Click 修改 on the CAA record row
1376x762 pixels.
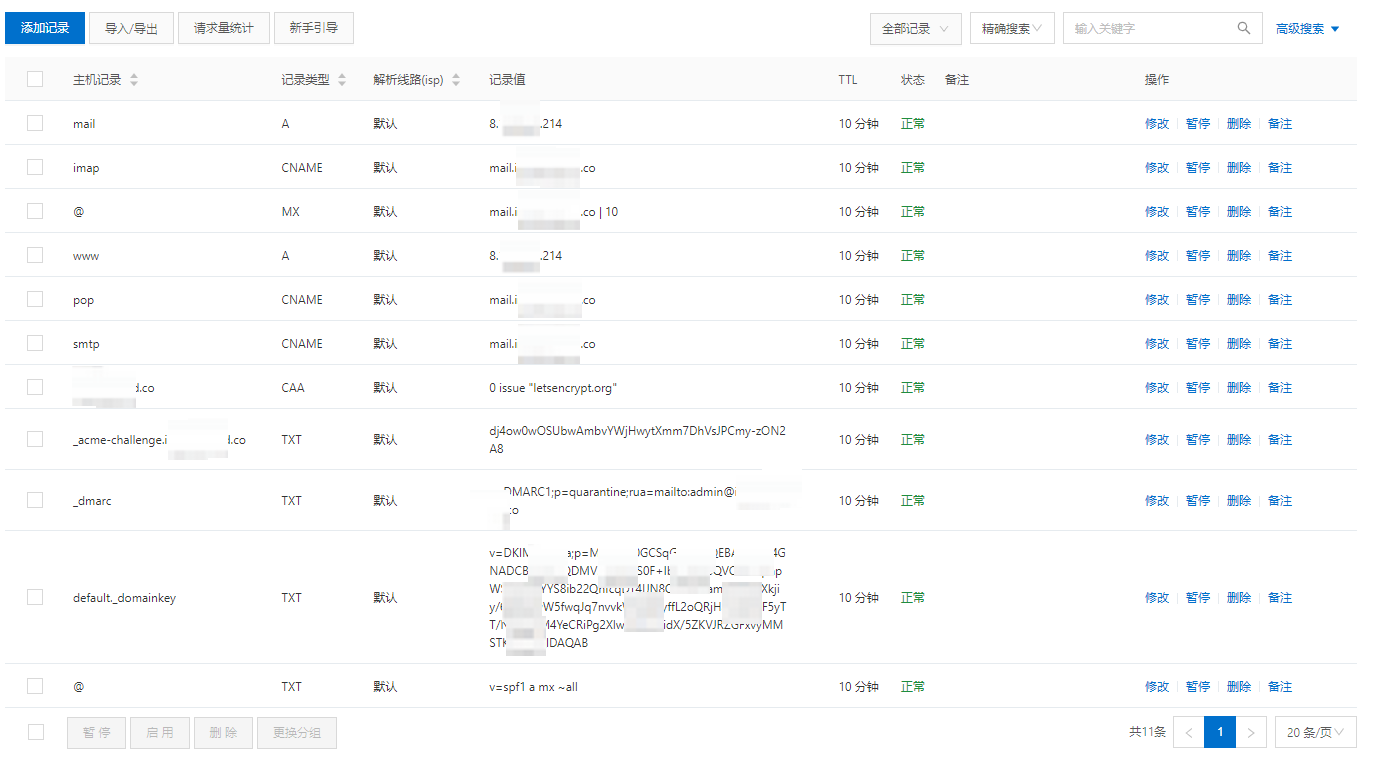[x=1157, y=388]
